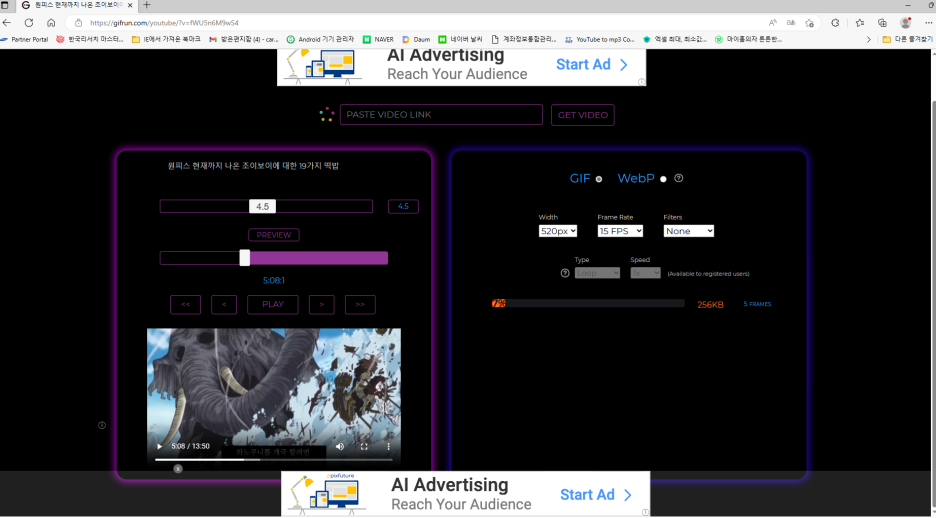Open the browser home page icon
Screen dimensions: 936x518
pos(51,23)
